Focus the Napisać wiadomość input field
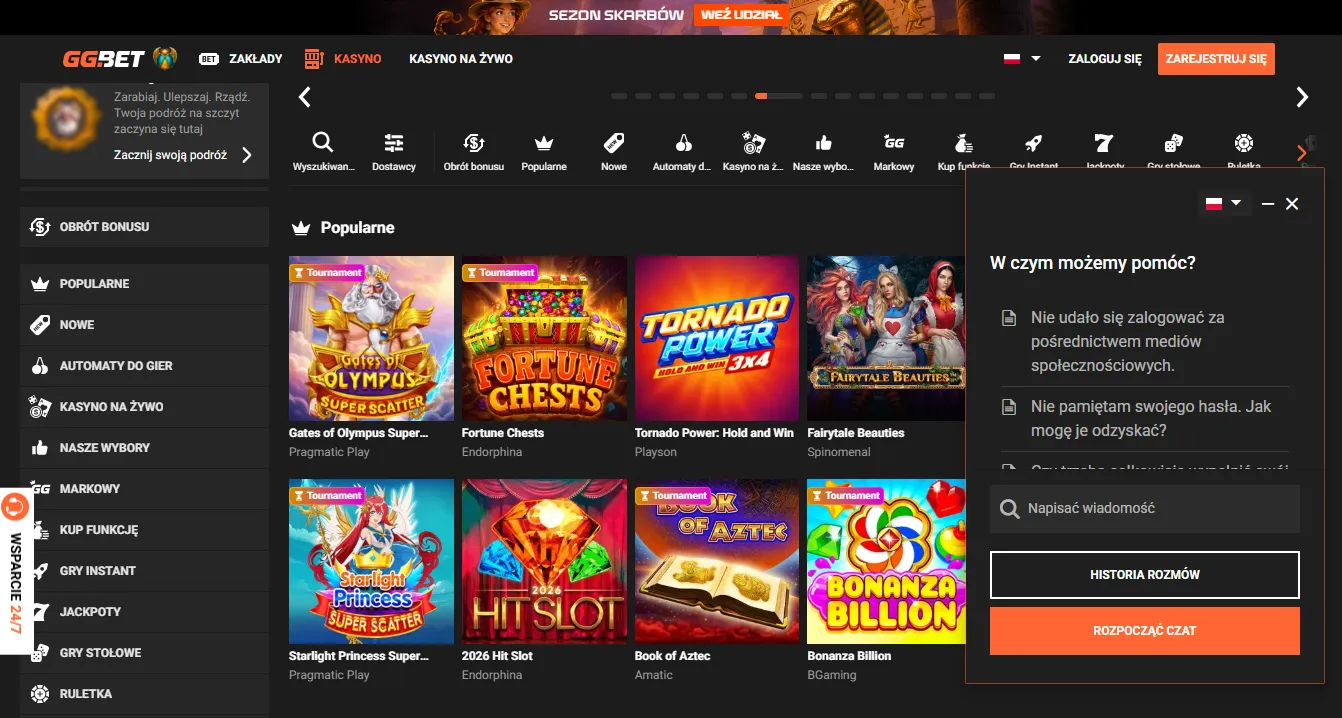Screen dimensions: 1342x718 [x=1145, y=509]
